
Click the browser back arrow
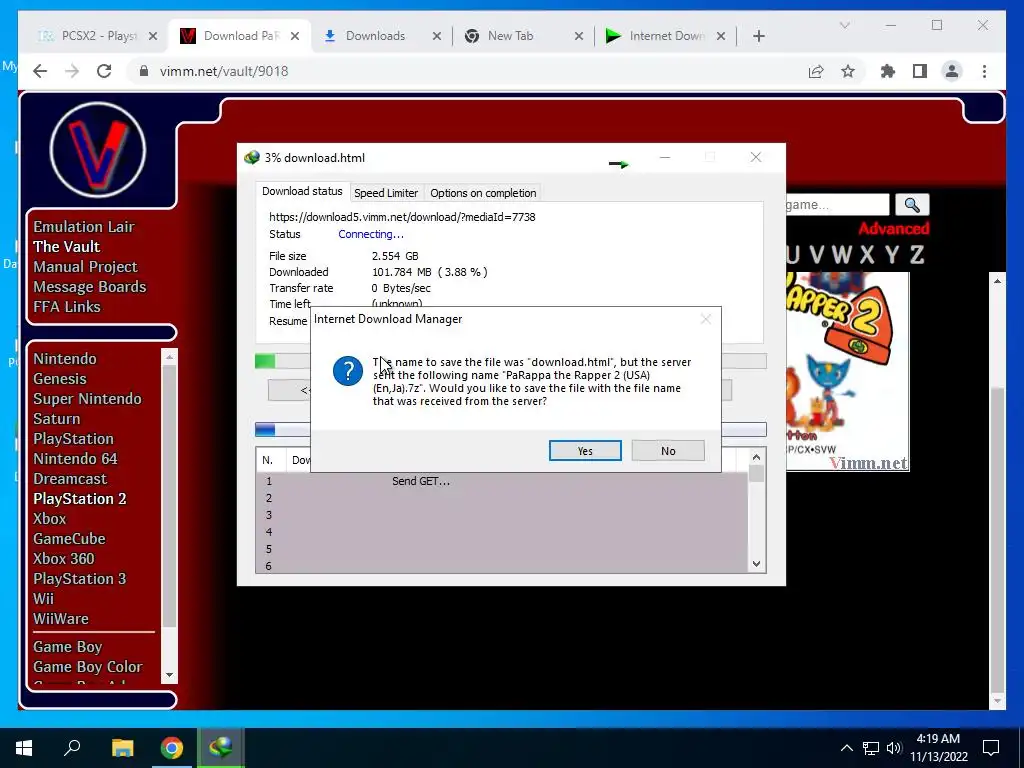pyautogui.click(x=40, y=71)
